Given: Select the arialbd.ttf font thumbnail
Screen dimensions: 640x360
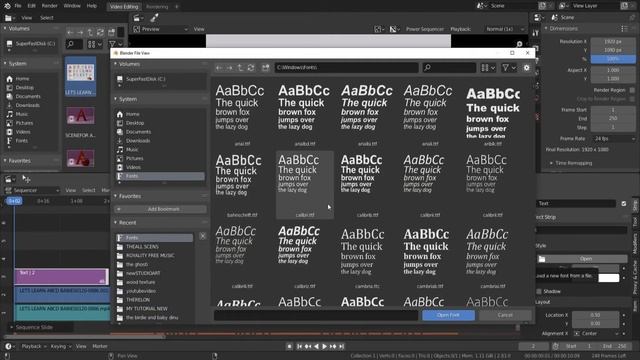Looking at the screenshot, I should (304, 114).
